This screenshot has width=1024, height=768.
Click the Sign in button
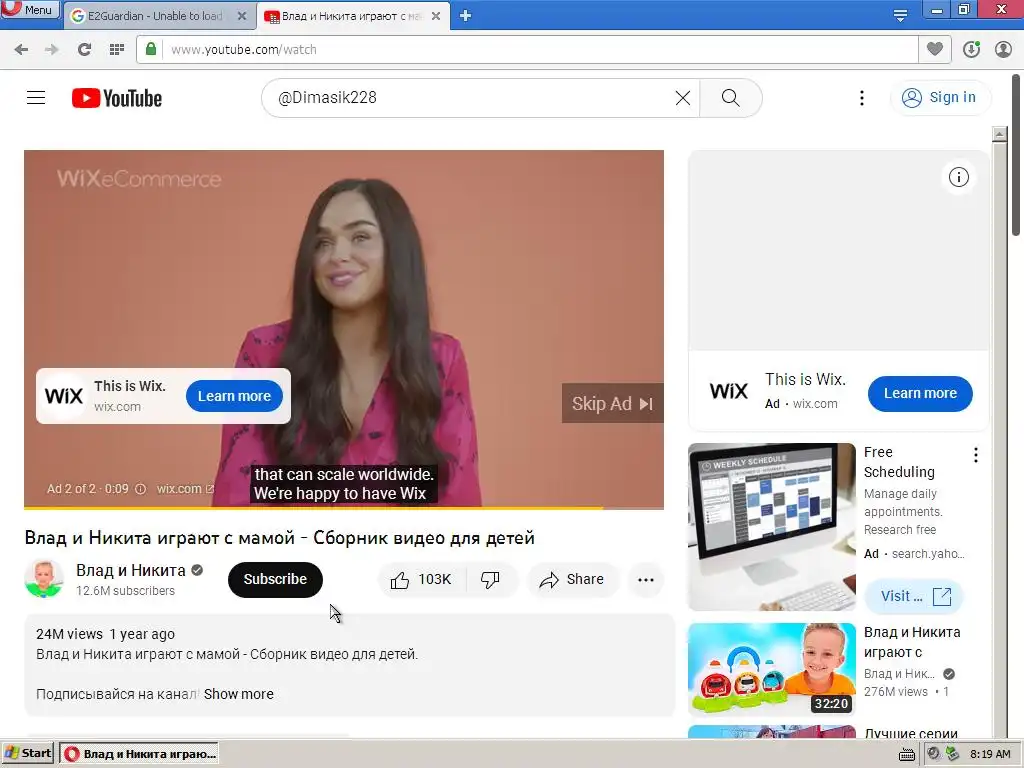coord(940,98)
